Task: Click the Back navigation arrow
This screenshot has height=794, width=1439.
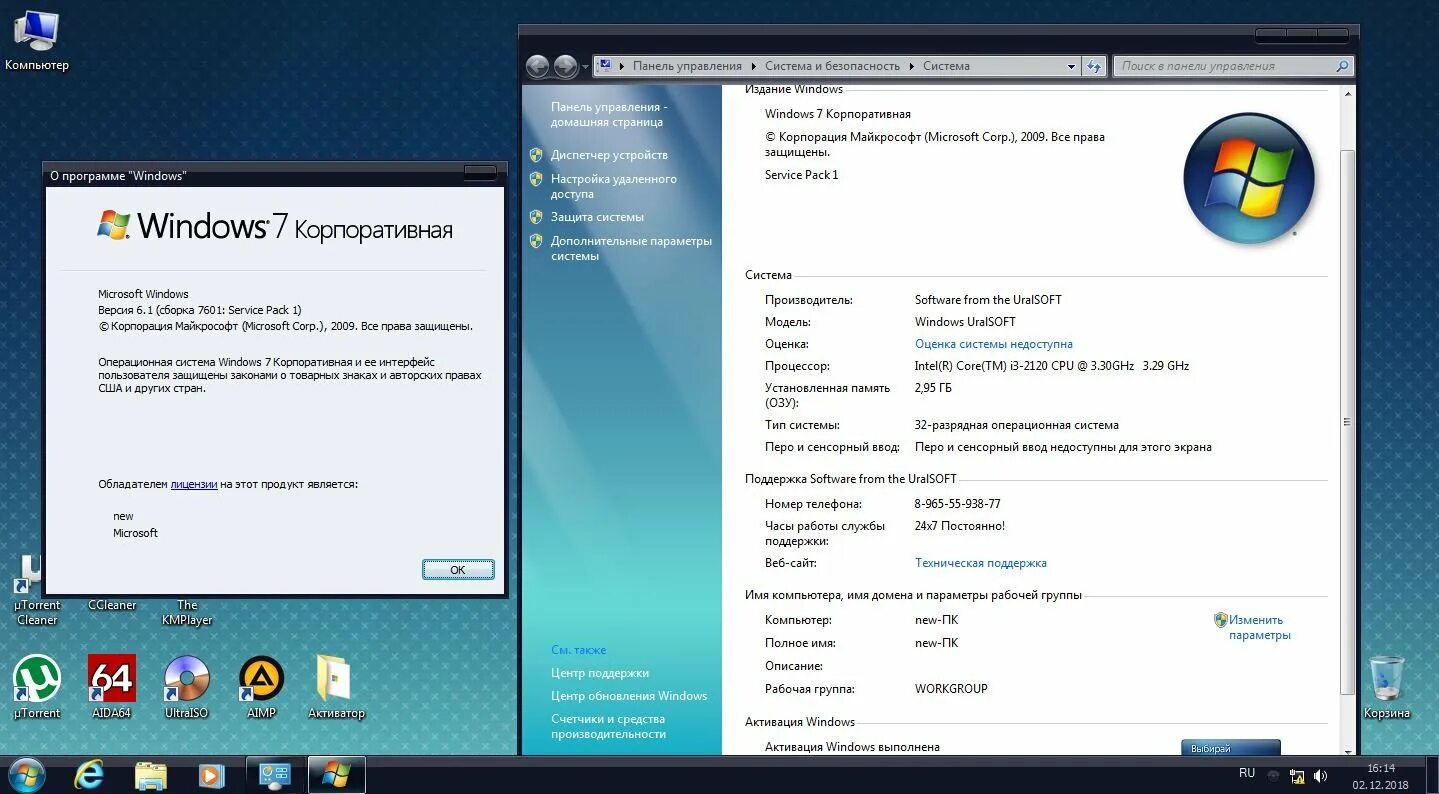Action: click(x=538, y=66)
